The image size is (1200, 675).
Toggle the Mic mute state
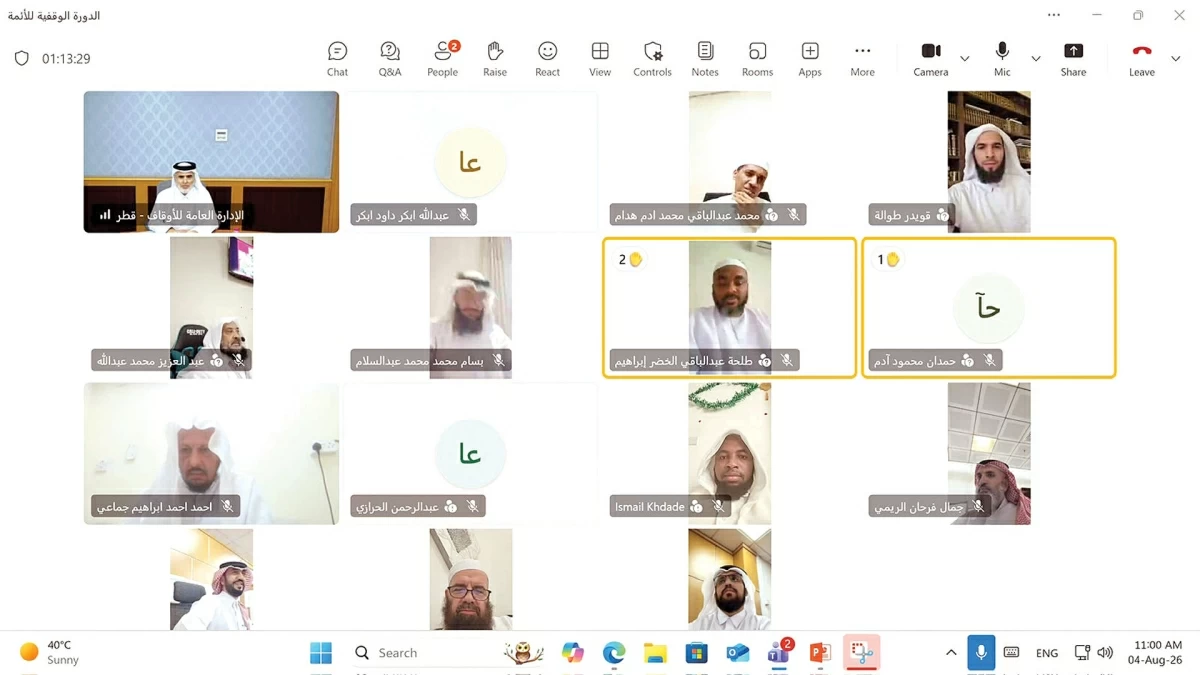1002,58
